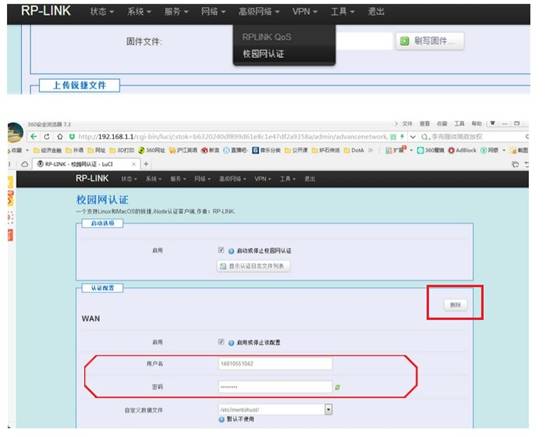Open the 360网址 bookmark
This screenshot has height=437, width=553.
[151, 150]
